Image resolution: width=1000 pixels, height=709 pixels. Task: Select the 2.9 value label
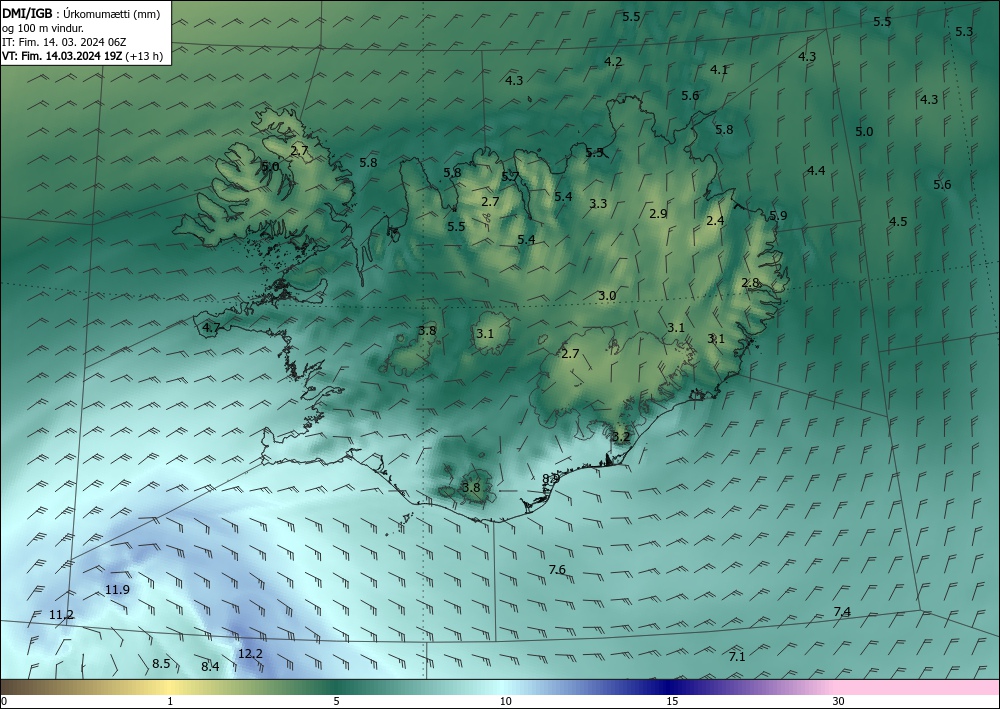pos(658,214)
